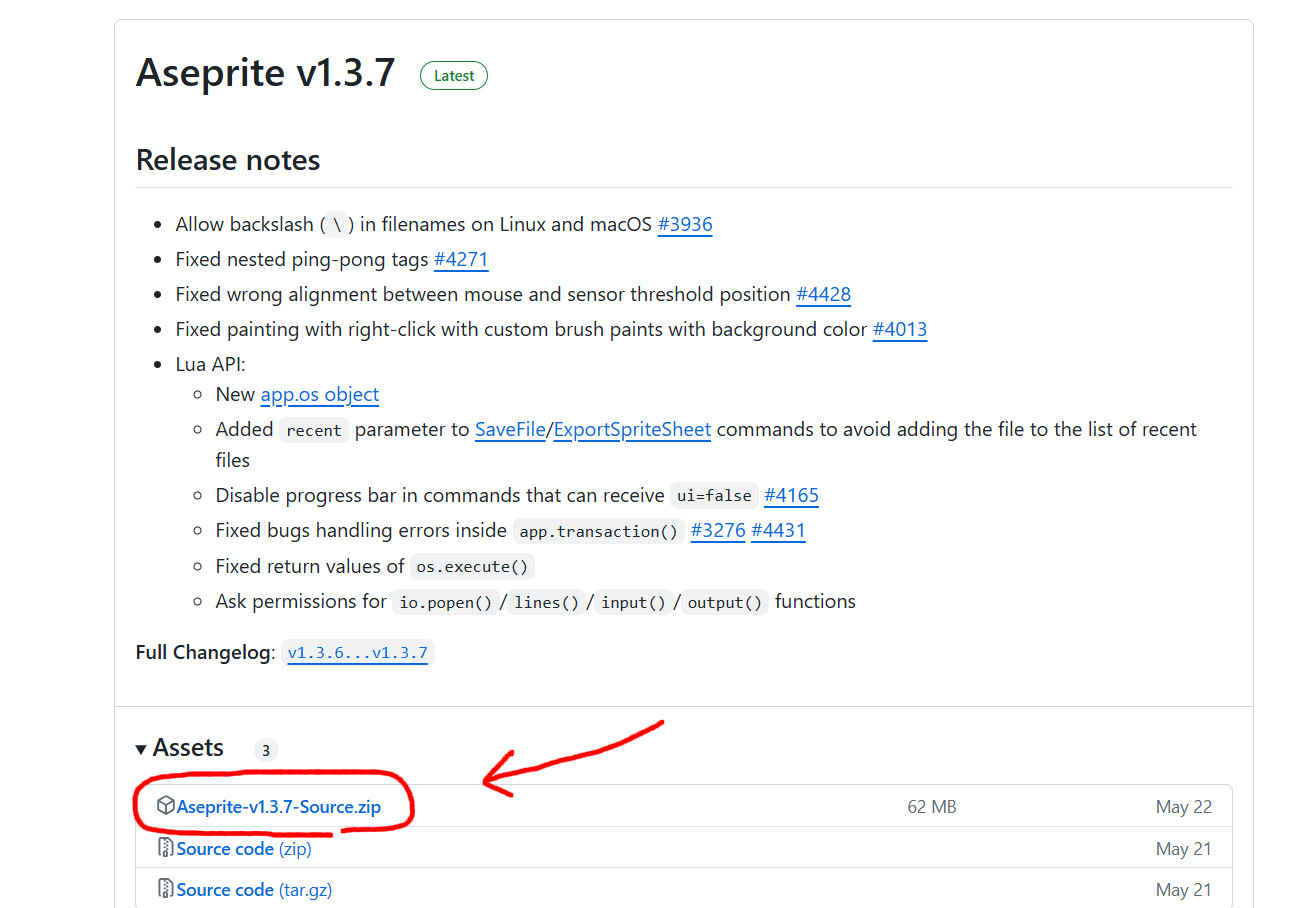
Task: Open issue #4271 about ping-pong tags
Action: (x=461, y=259)
